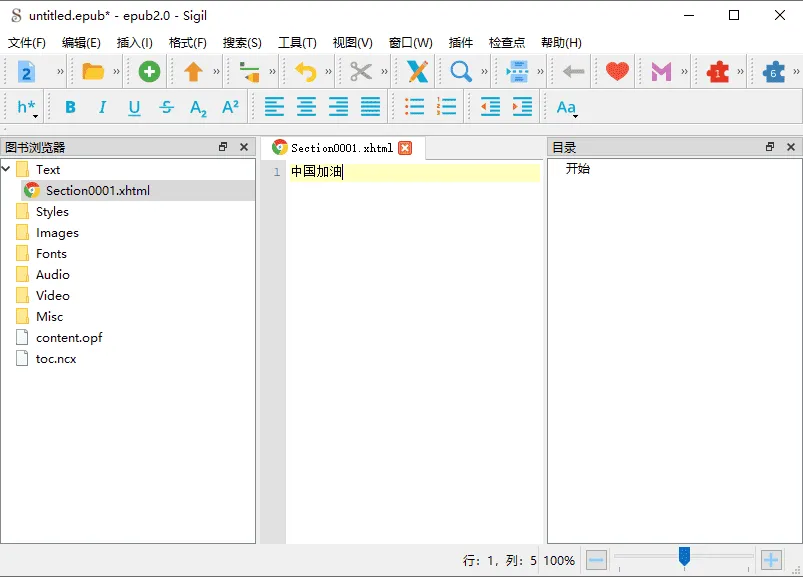Apply italic formatting to the text
Image resolution: width=803 pixels, height=577 pixels.
[101, 106]
